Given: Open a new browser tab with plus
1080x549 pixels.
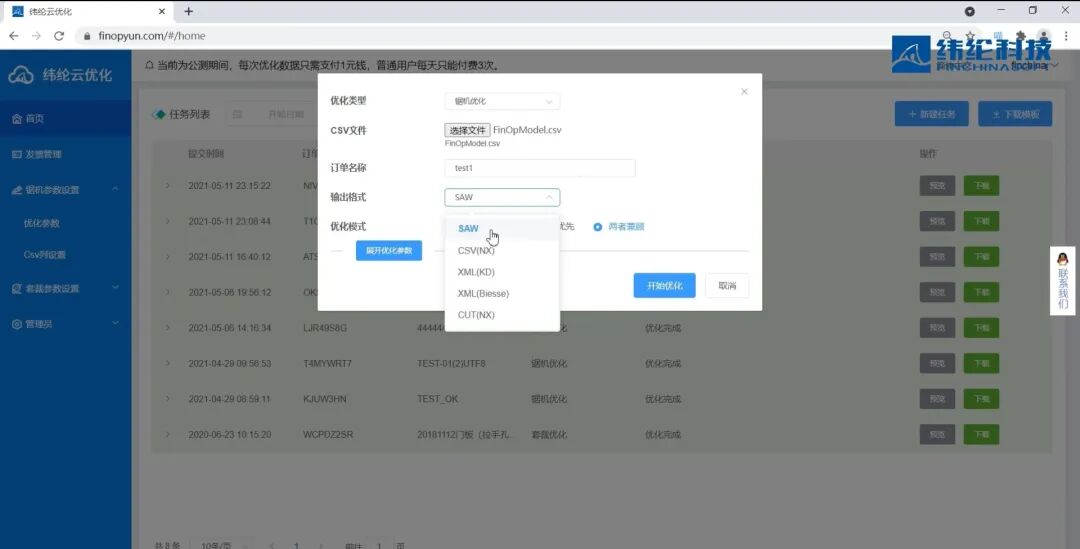Looking at the screenshot, I should [189, 12].
